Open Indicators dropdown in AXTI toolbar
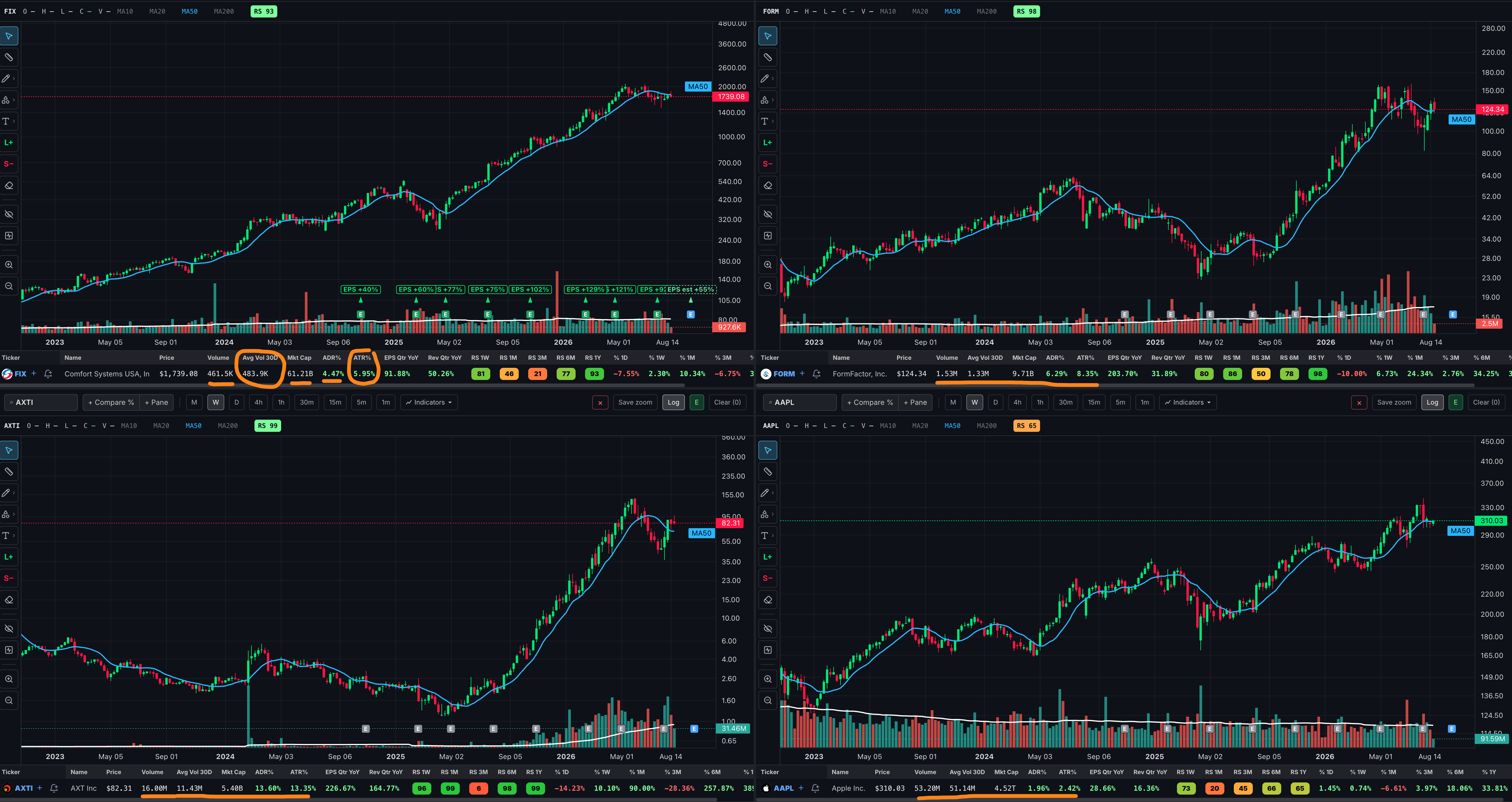The height and width of the screenshot is (802, 1512). click(429, 402)
